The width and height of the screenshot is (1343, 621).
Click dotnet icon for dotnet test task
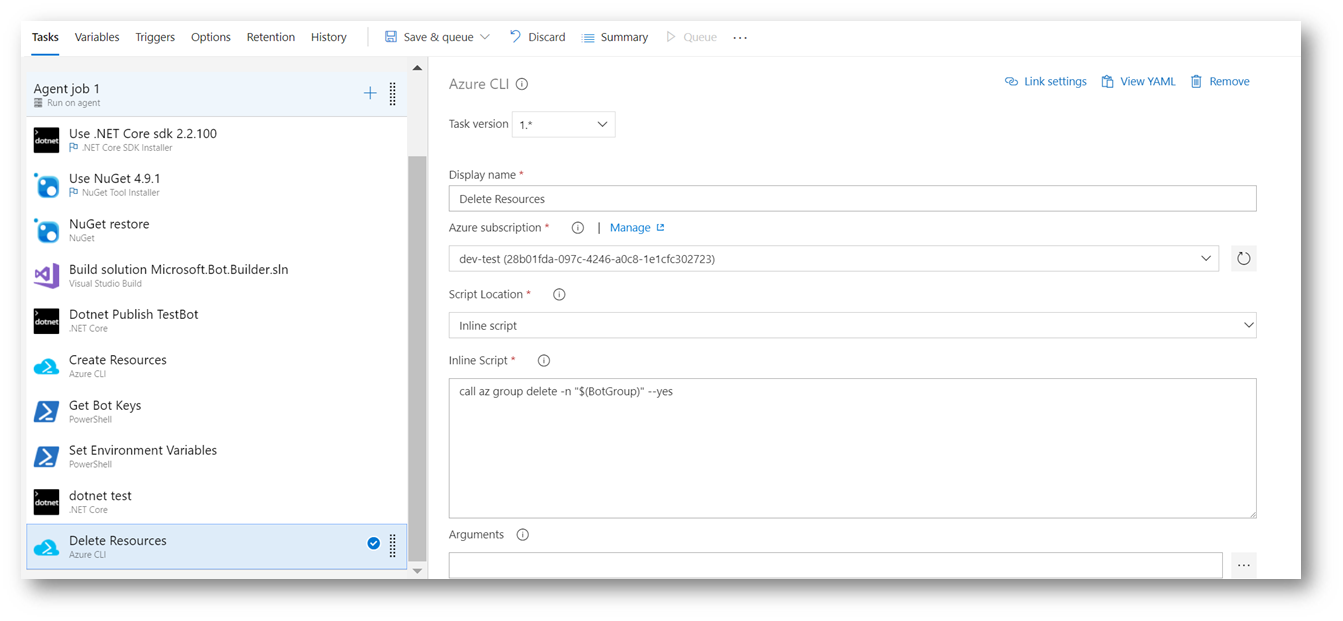click(x=46, y=502)
